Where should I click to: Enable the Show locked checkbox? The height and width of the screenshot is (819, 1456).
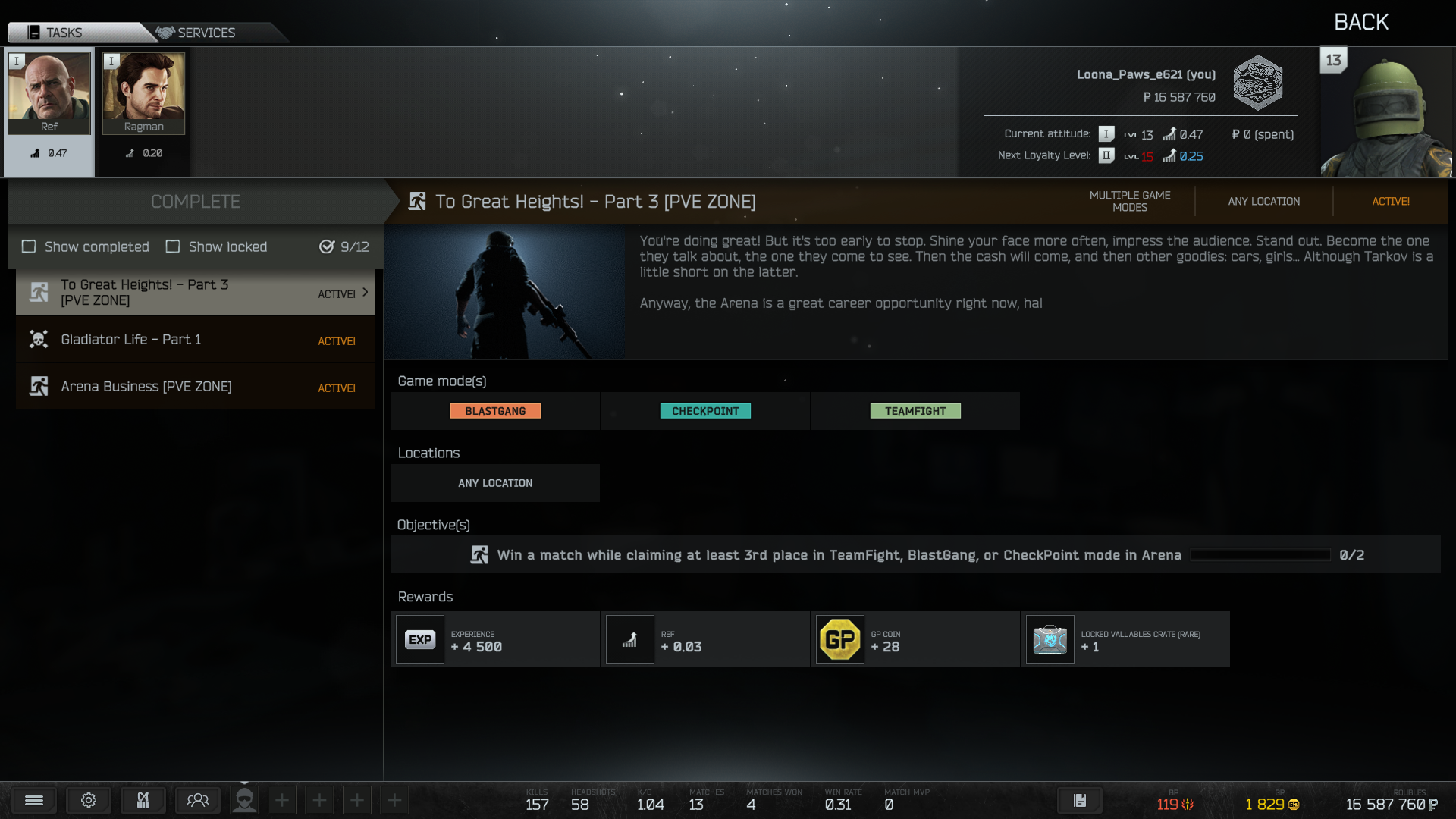coord(173,246)
